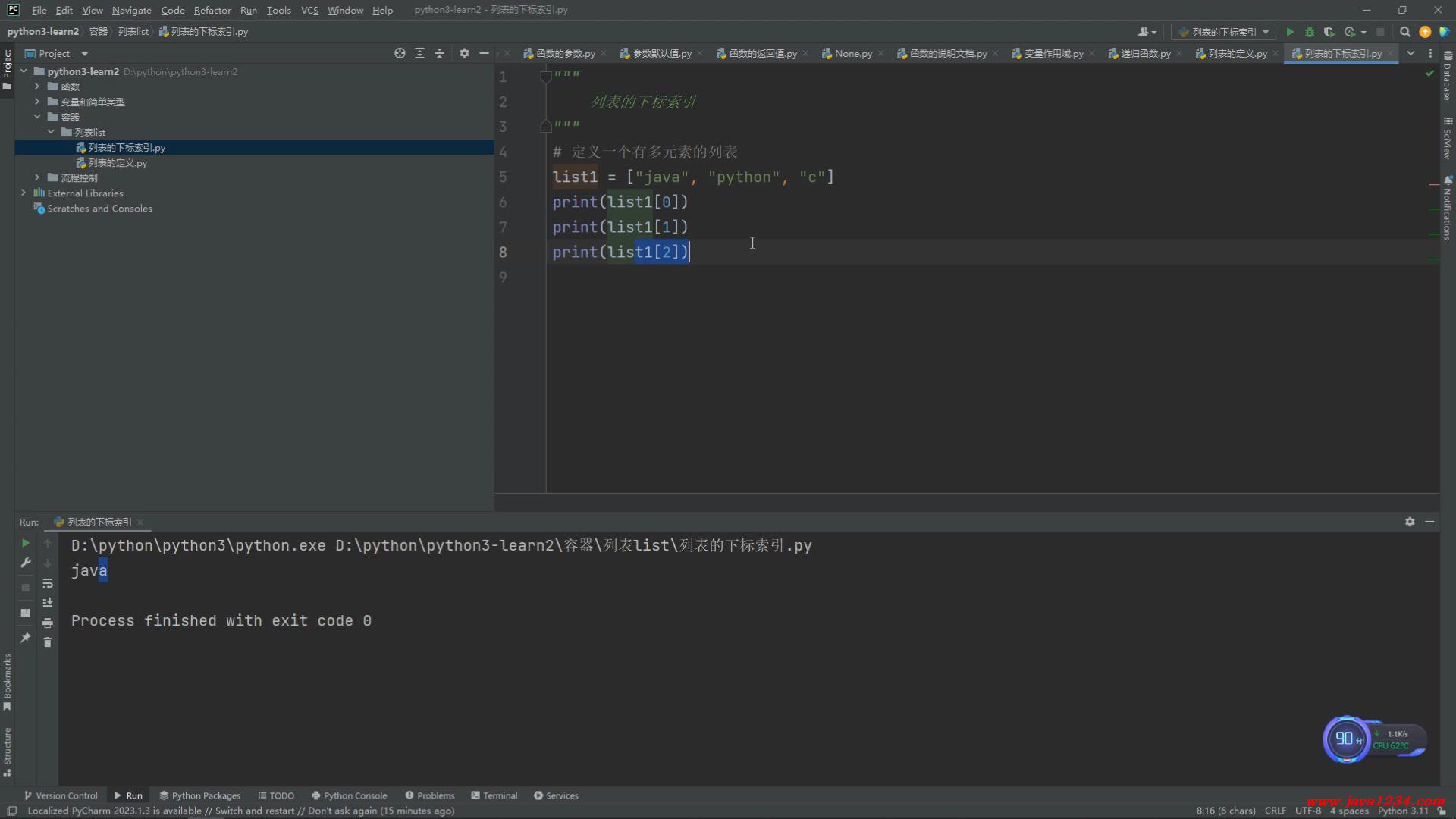Click Collapse All icon in Project panel
1456x819 pixels.
[x=439, y=53]
